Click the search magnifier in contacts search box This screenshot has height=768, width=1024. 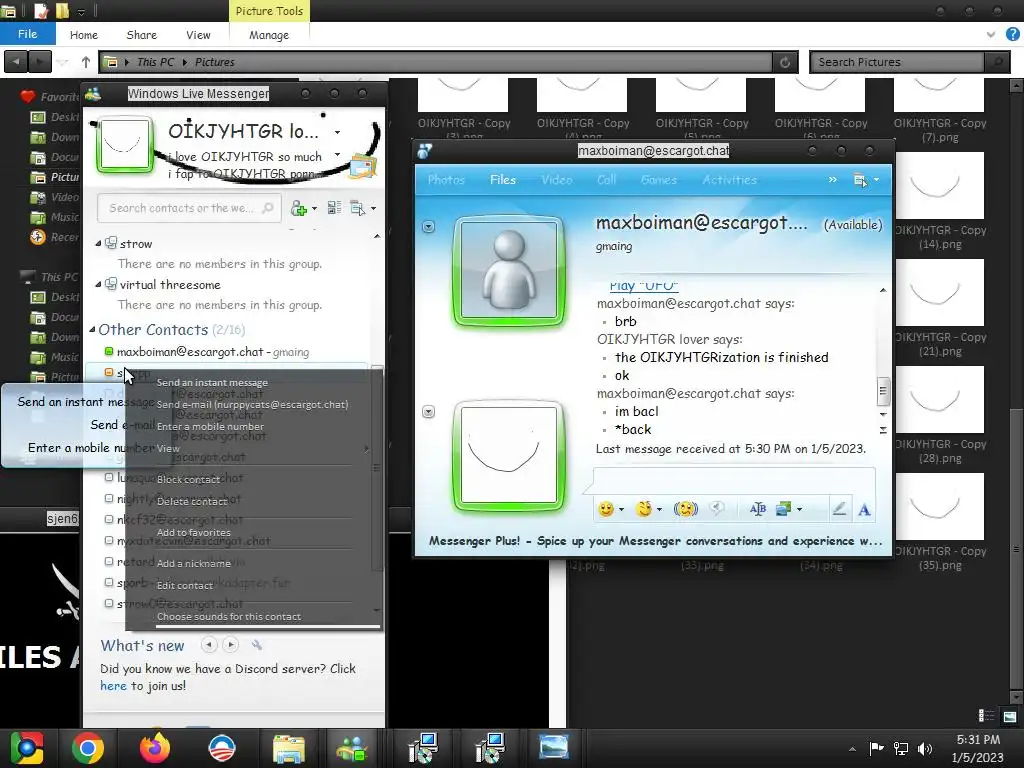click(x=268, y=208)
